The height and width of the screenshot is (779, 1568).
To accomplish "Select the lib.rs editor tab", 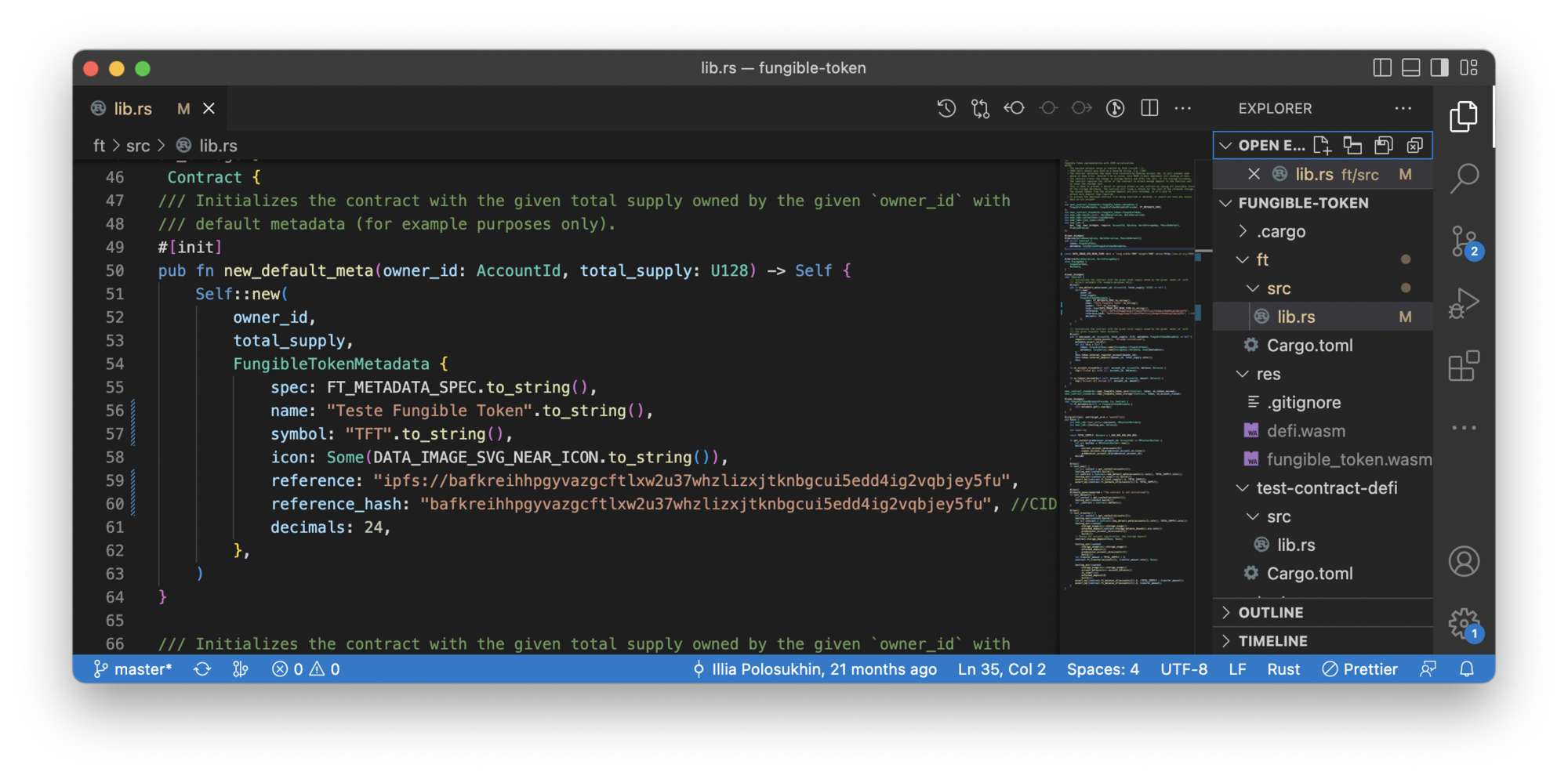I will [x=133, y=109].
